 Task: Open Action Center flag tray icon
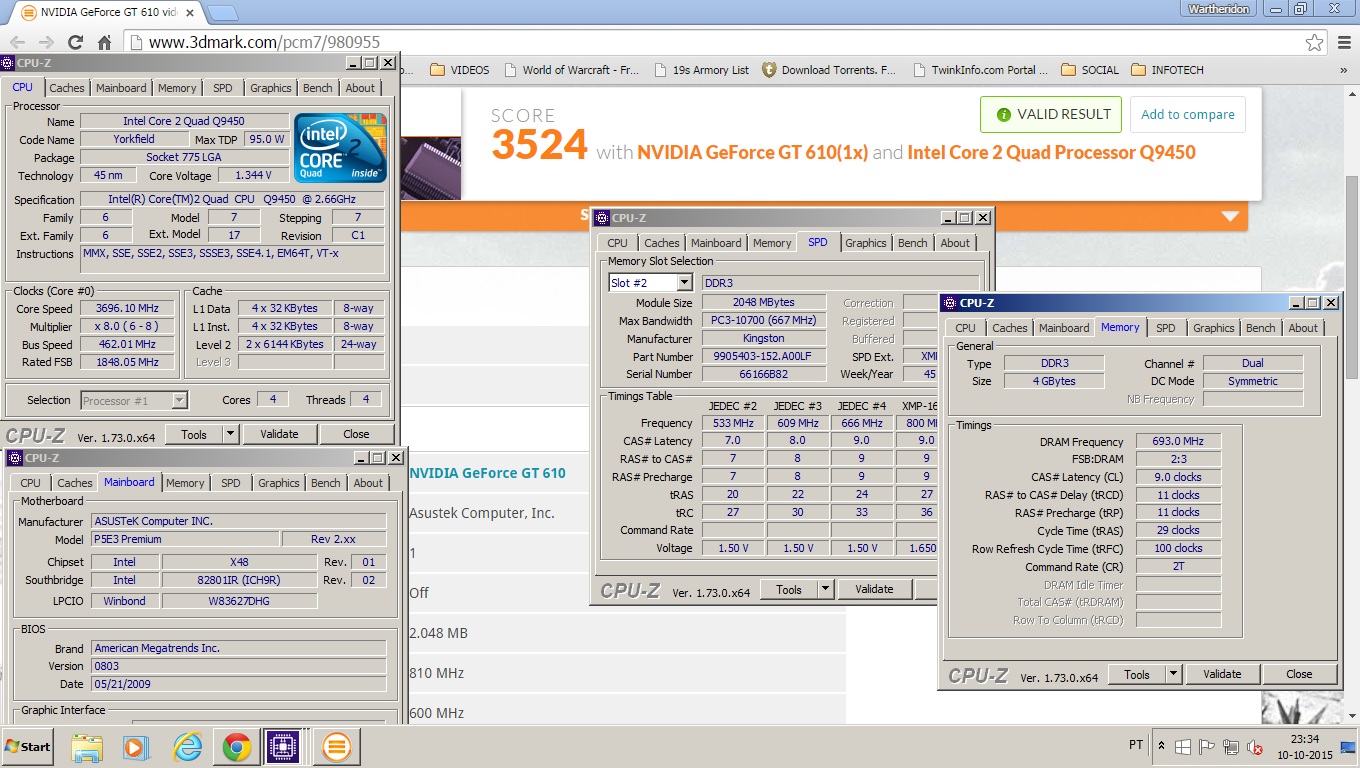tap(1206, 746)
